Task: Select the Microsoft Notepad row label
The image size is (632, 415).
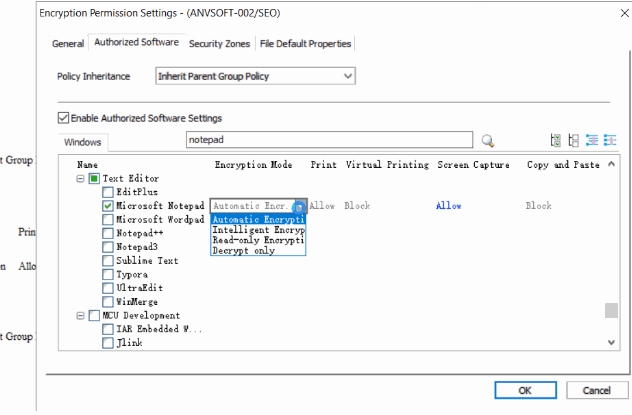Action: (x=160, y=206)
